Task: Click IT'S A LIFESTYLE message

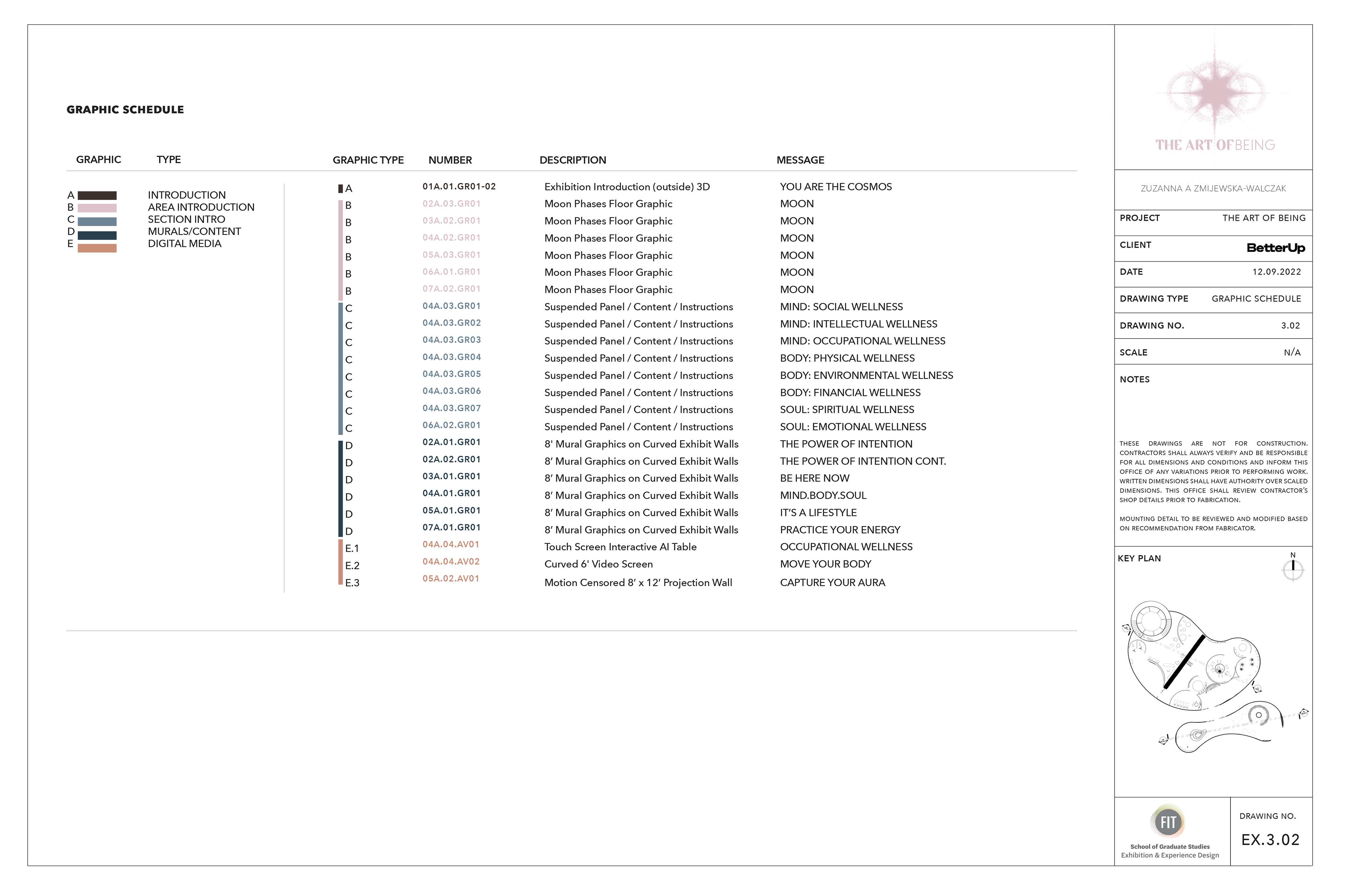Action: point(818,513)
